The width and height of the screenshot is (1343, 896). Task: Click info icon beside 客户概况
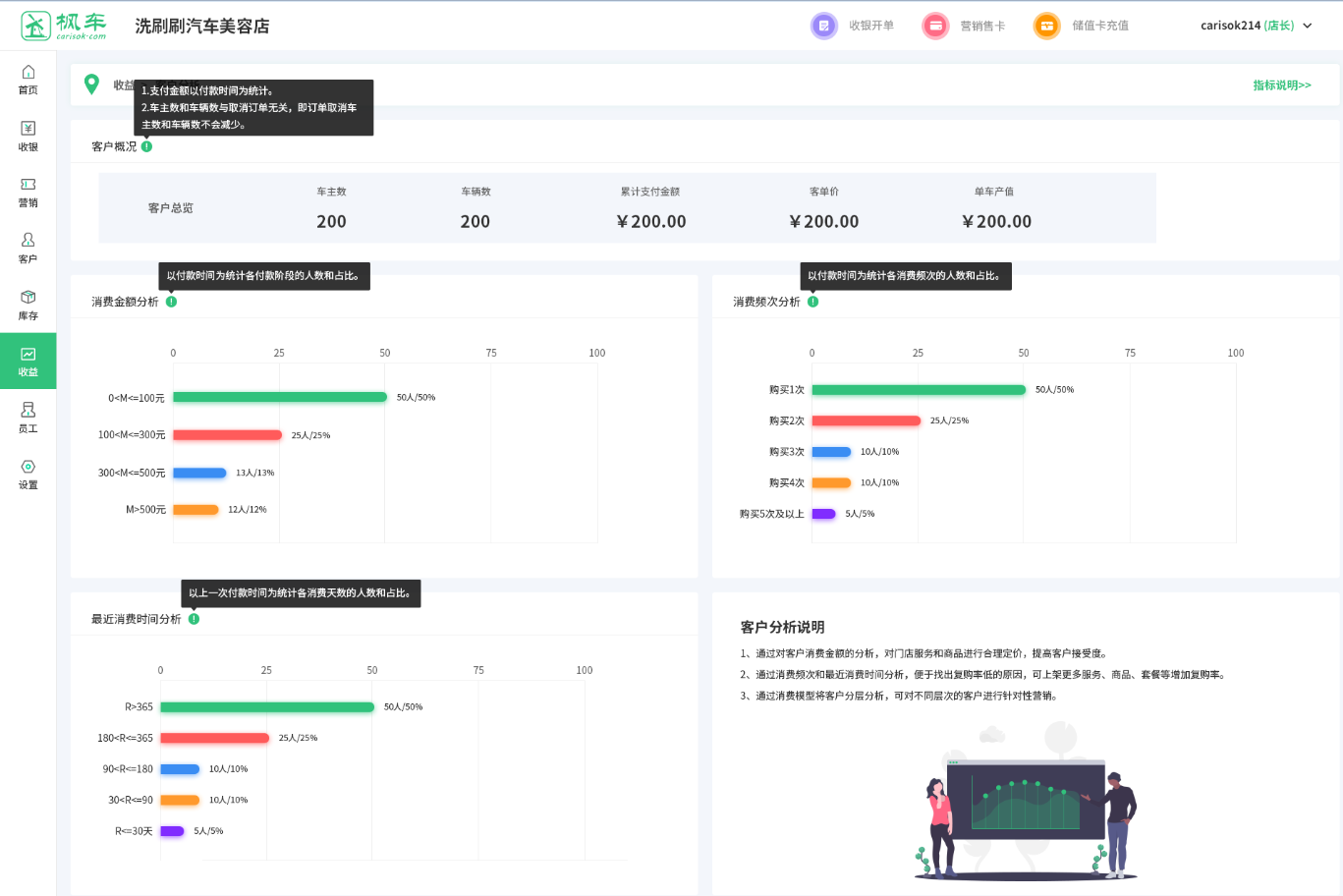click(146, 146)
